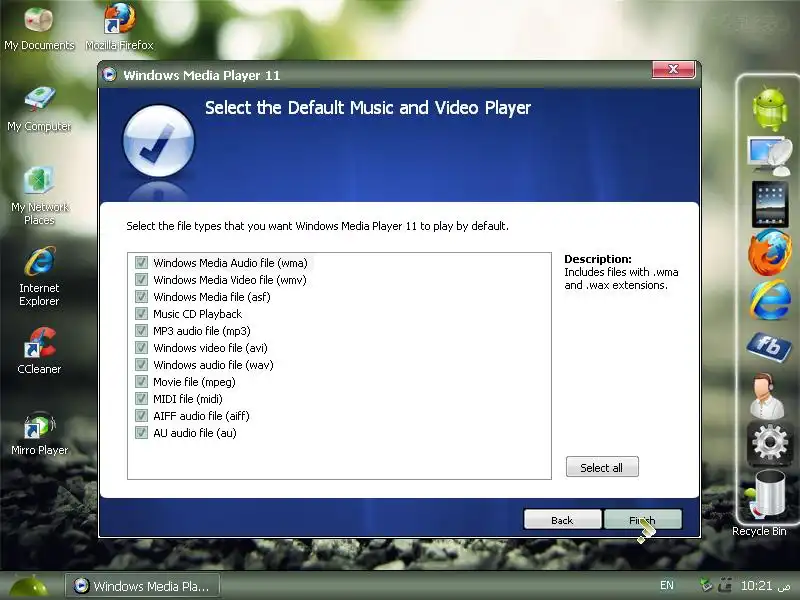Toggle the AIFF audio file (aiff) checkbox
The width and height of the screenshot is (800, 600).
click(x=141, y=416)
